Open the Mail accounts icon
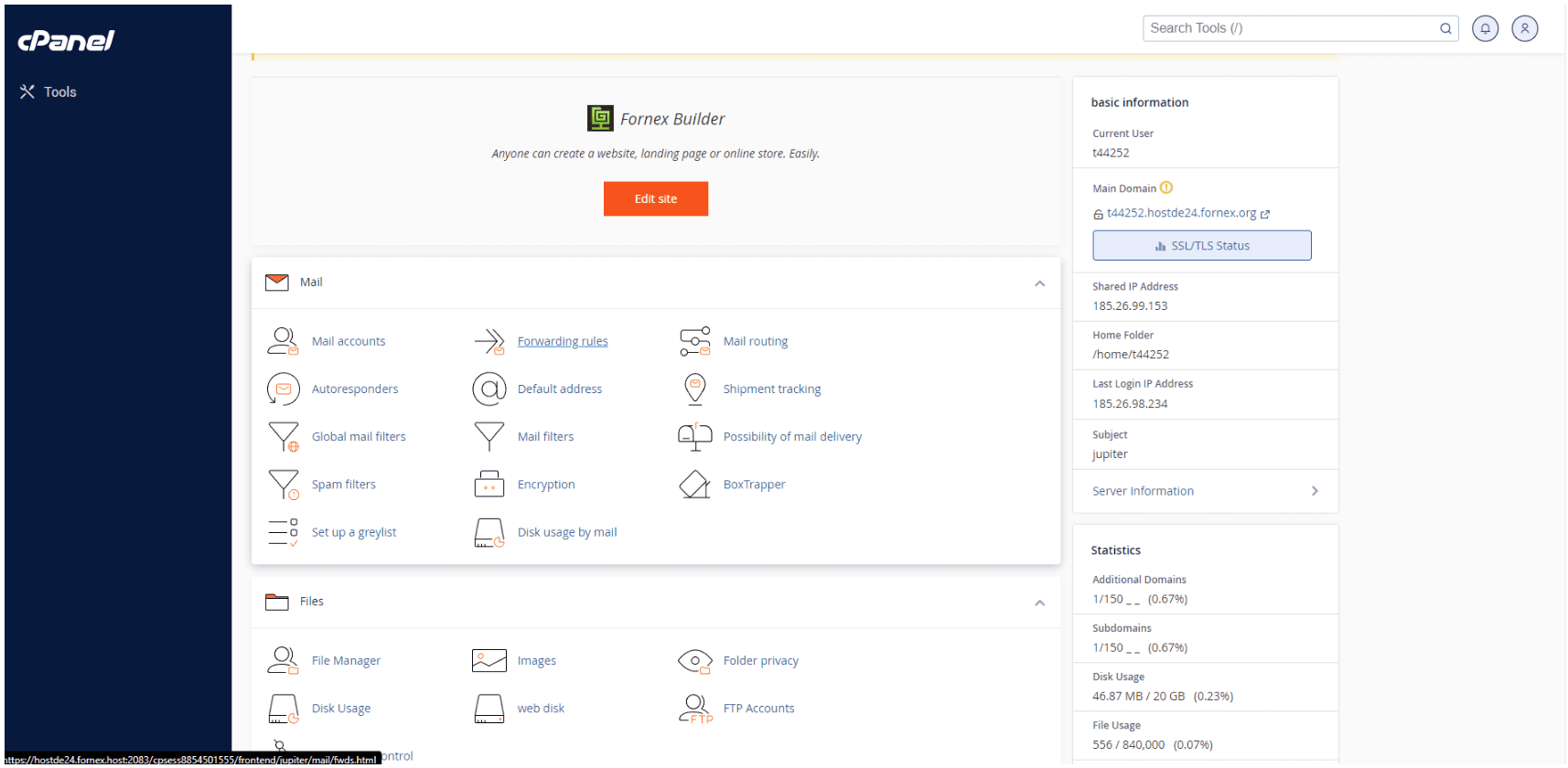This screenshot has height=768, width=1568. coord(283,341)
